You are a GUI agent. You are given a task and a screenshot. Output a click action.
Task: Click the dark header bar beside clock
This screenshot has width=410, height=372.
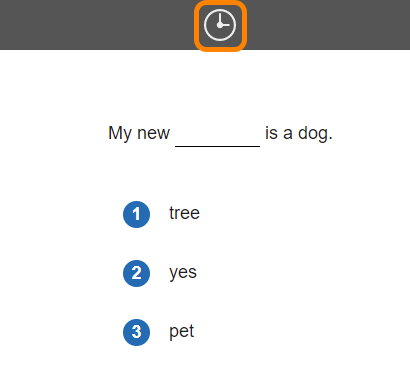97,25
